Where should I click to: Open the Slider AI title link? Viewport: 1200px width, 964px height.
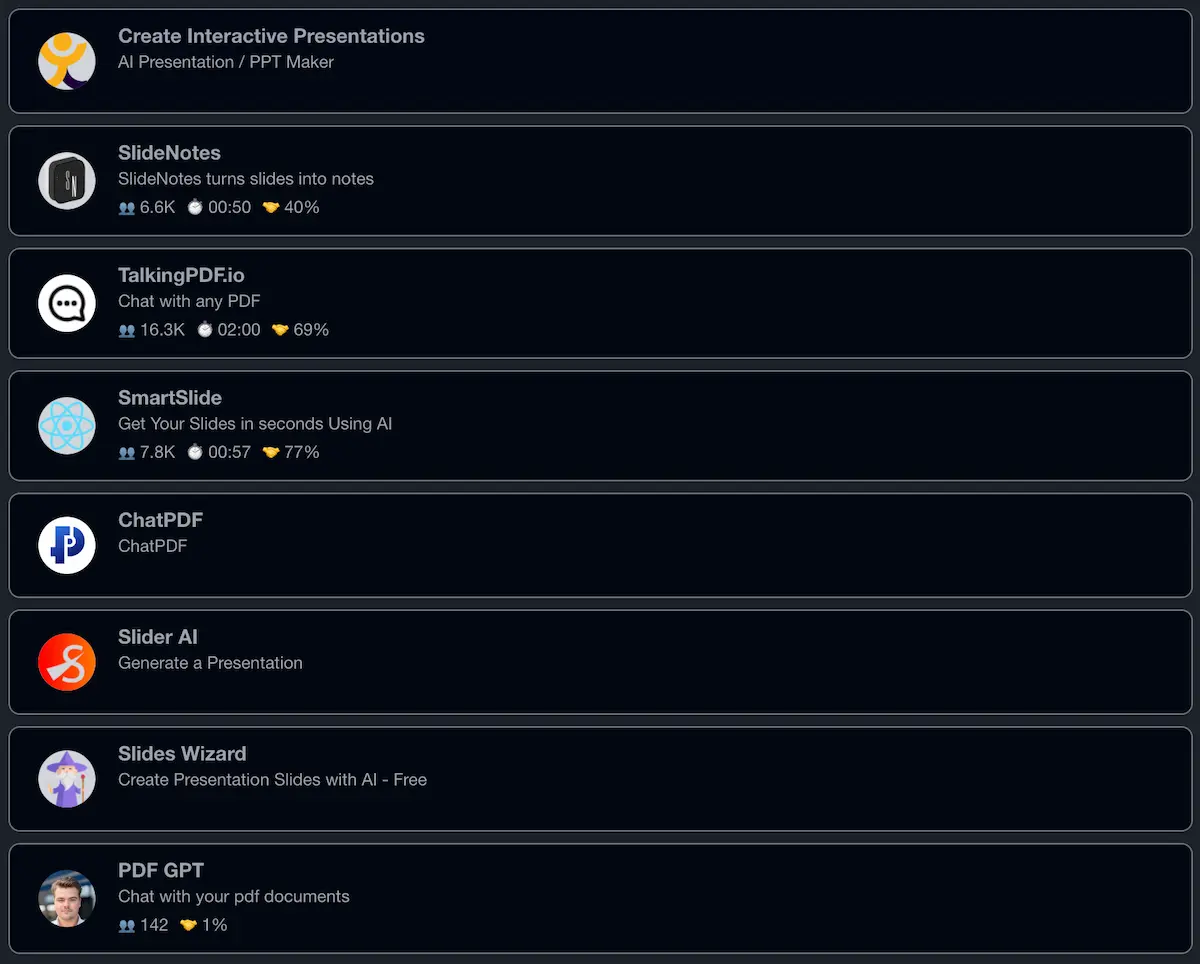[x=158, y=637]
